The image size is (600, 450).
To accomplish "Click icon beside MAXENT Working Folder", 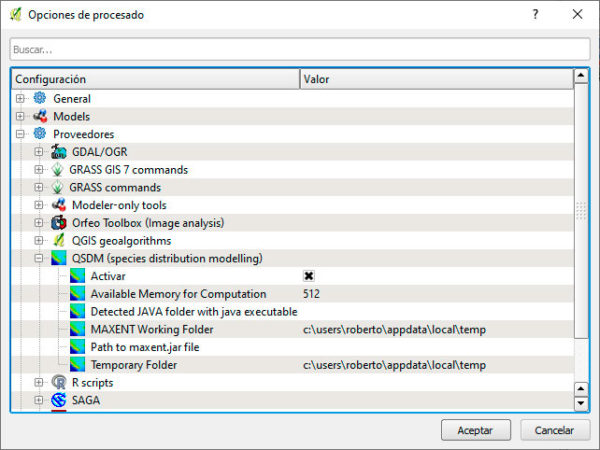I will pyautogui.click(x=77, y=329).
